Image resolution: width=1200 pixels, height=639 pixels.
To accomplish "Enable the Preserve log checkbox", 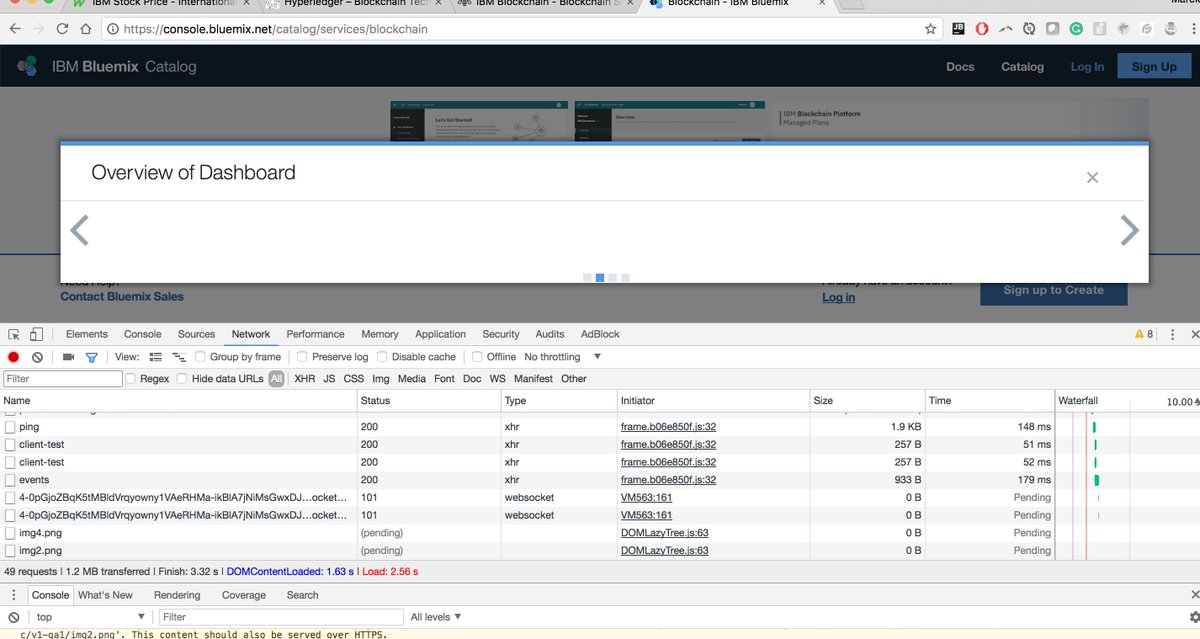I will tap(302, 357).
